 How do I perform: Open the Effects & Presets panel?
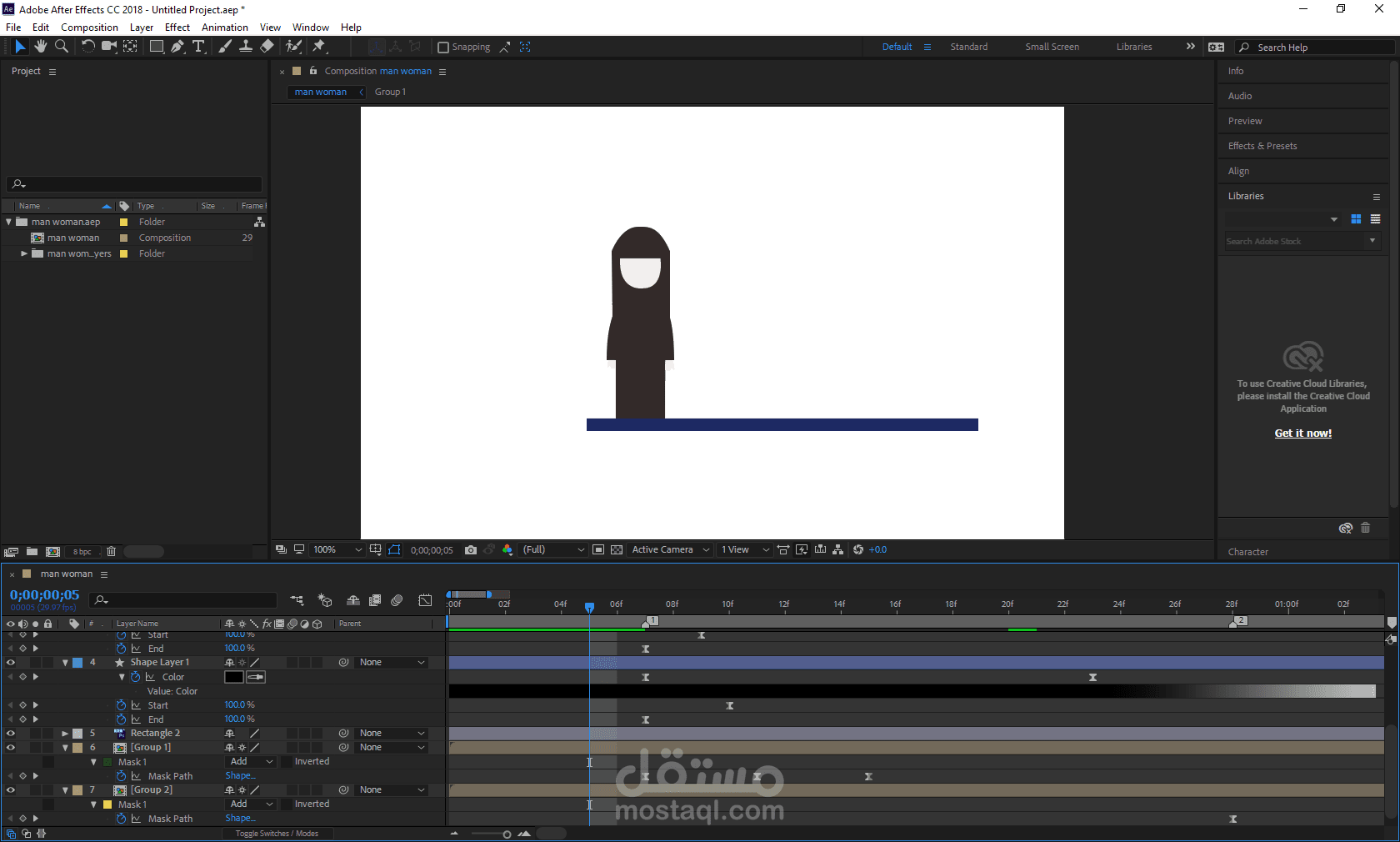tap(1262, 146)
